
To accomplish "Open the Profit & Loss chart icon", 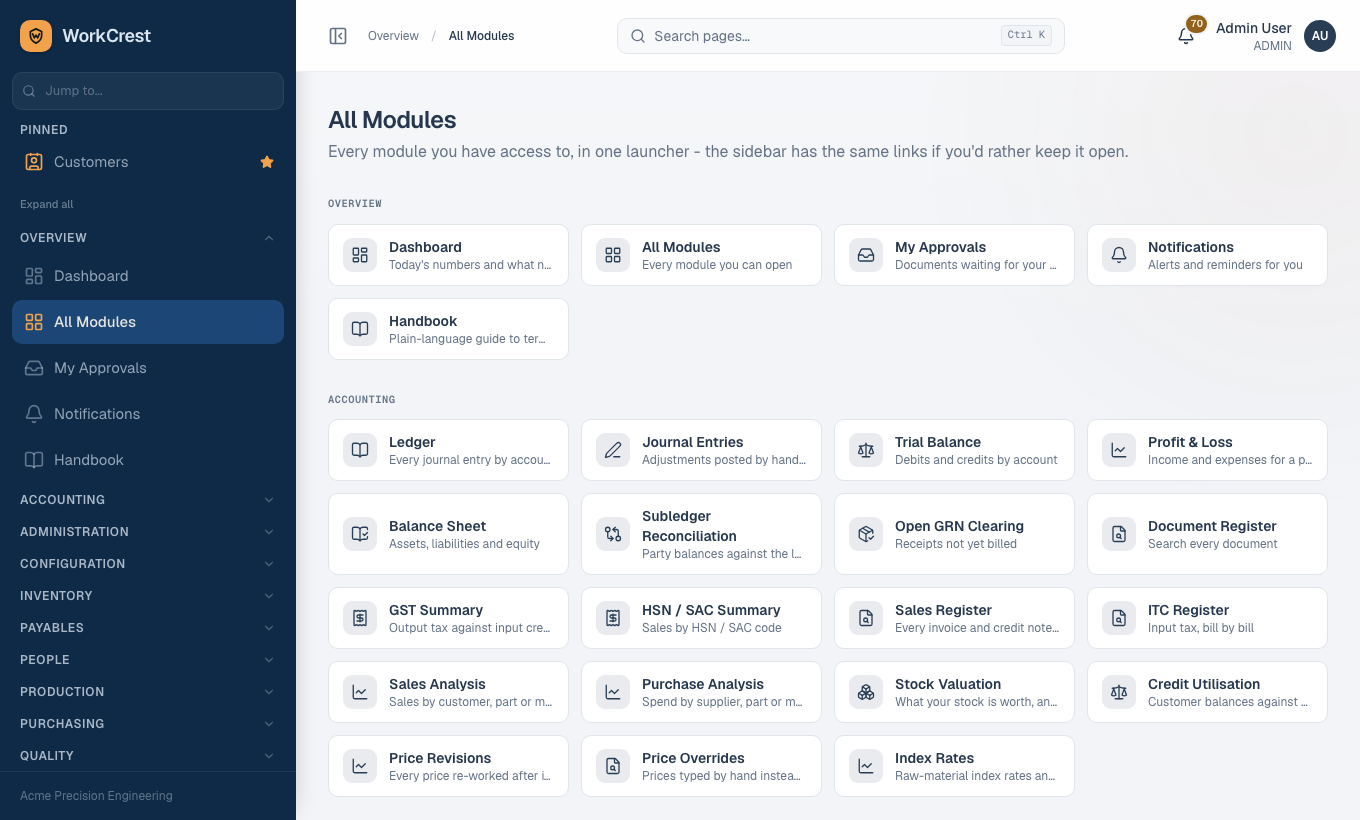I will (1119, 451).
